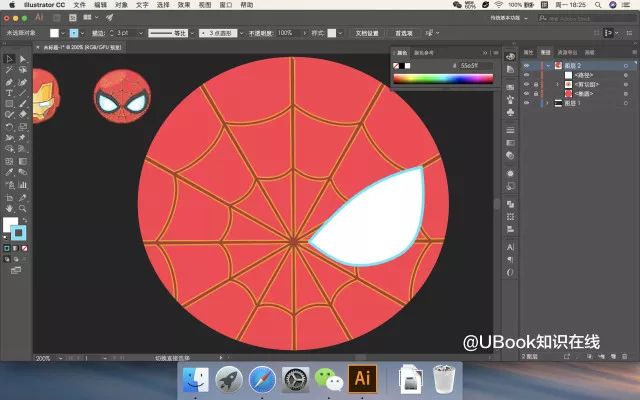640x400 pixels.
Task: Select the Eraser tool
Action: pos(23,115)
